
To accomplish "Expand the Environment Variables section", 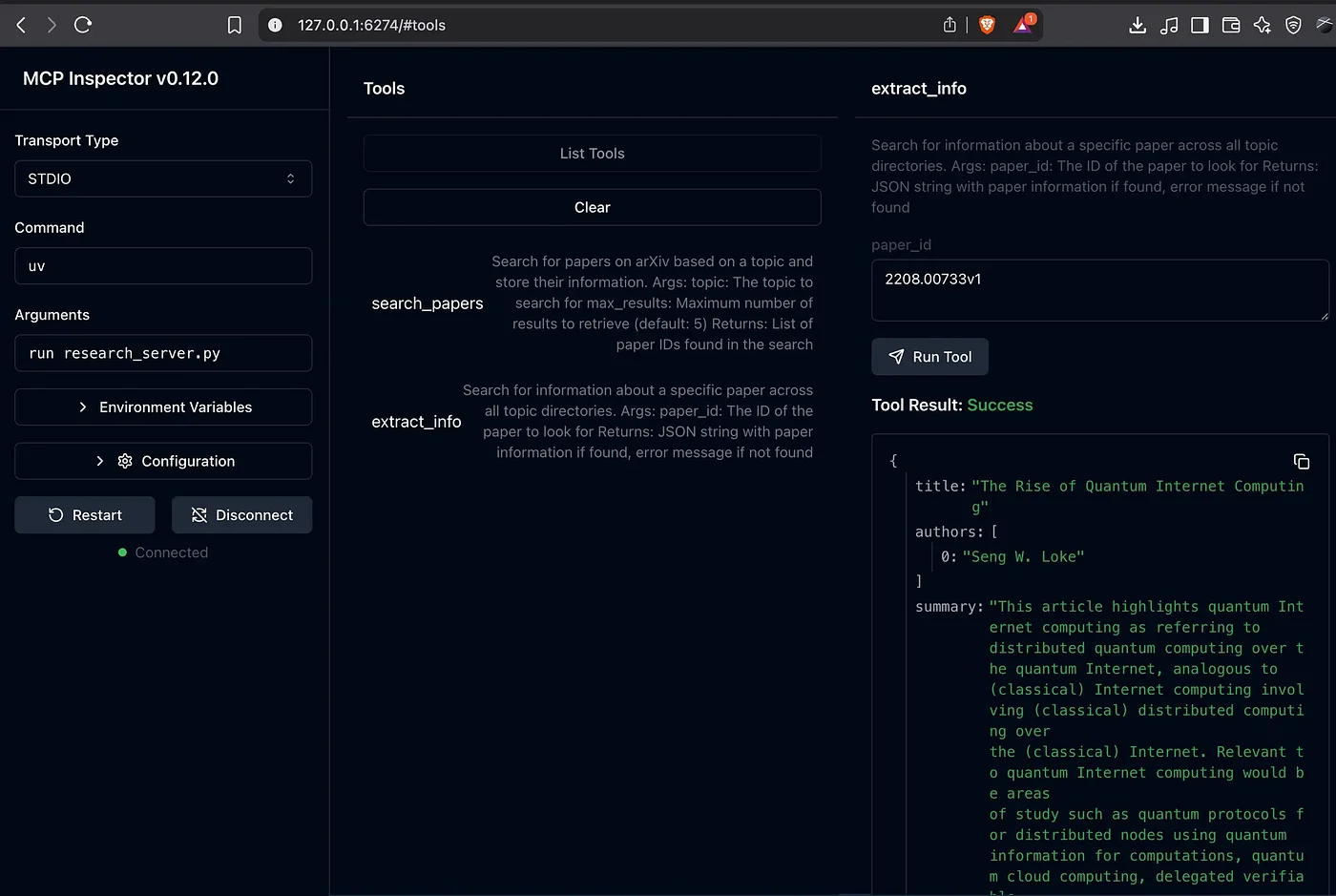I will (x=162, y=406).
